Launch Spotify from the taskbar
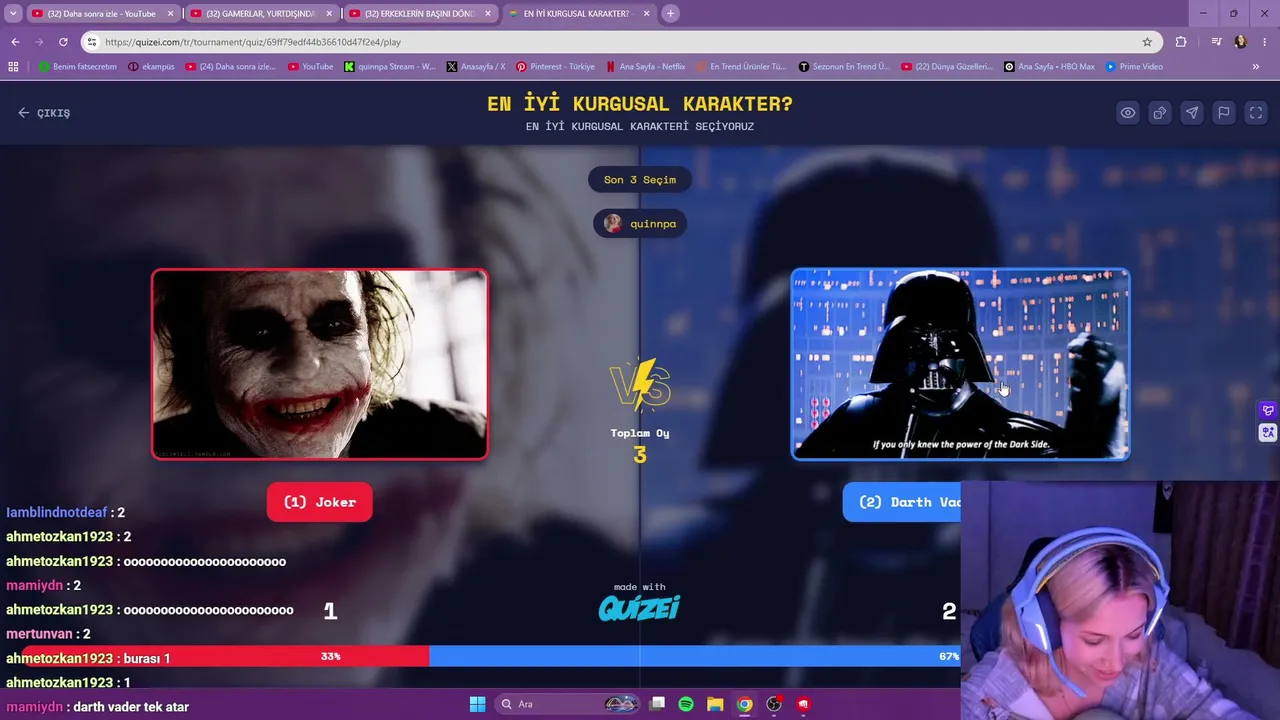This screenshot has height=720, width=1280. pos(686,704)
